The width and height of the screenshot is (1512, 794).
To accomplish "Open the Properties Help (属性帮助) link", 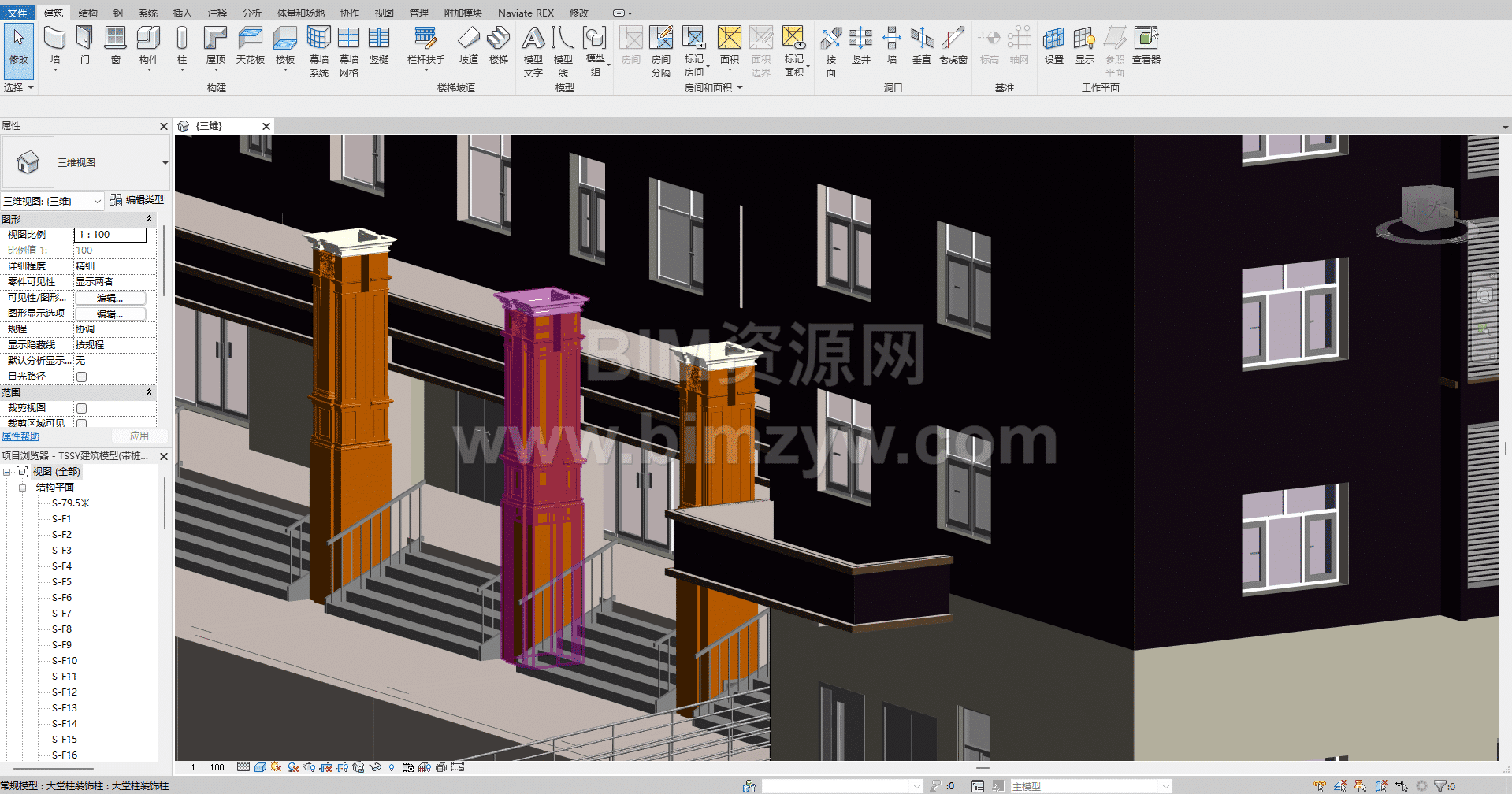I will [x=20, y=436].
